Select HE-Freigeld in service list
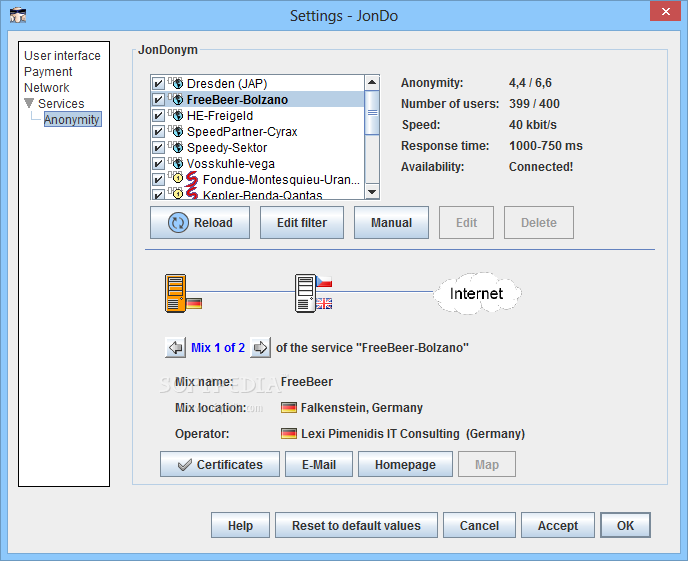 point(220,116)
